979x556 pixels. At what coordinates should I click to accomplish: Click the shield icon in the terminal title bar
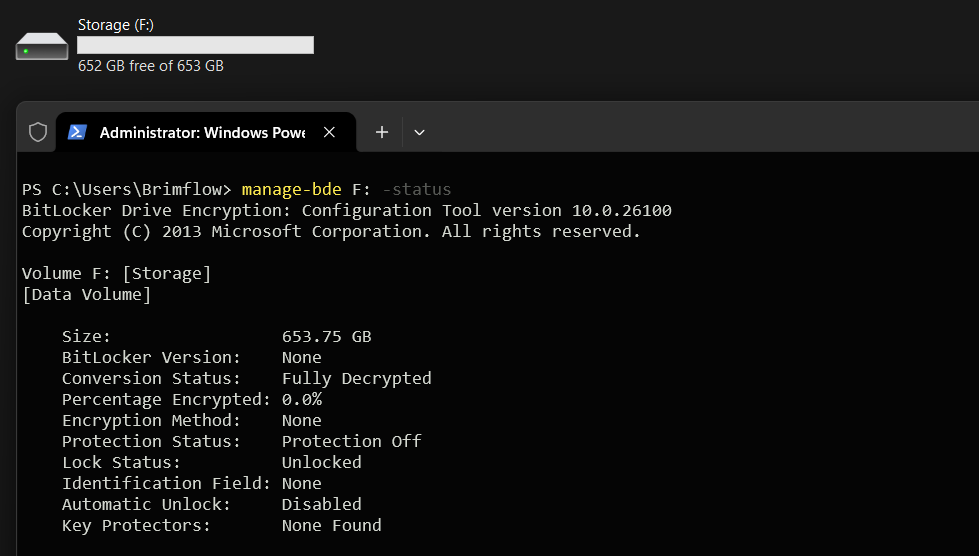click(x=38, y=132)
